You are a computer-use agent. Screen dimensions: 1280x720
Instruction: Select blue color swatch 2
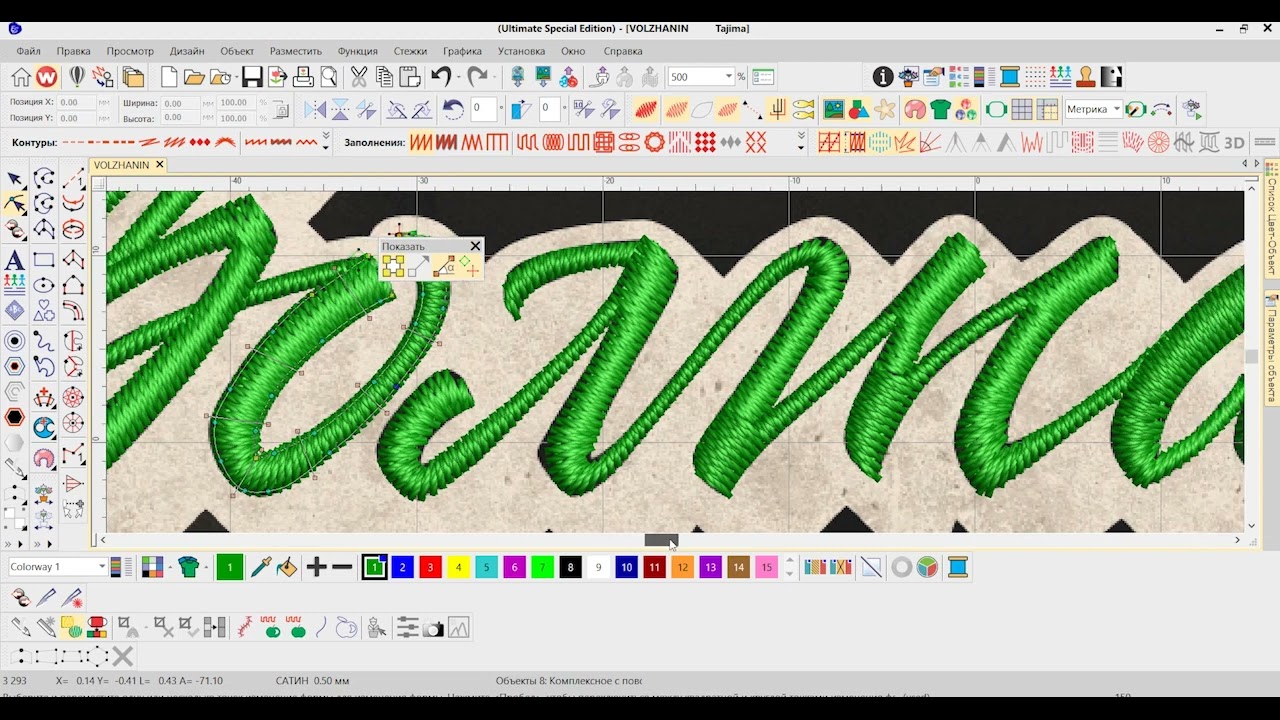pyautogui.click(x=402, y=567)
